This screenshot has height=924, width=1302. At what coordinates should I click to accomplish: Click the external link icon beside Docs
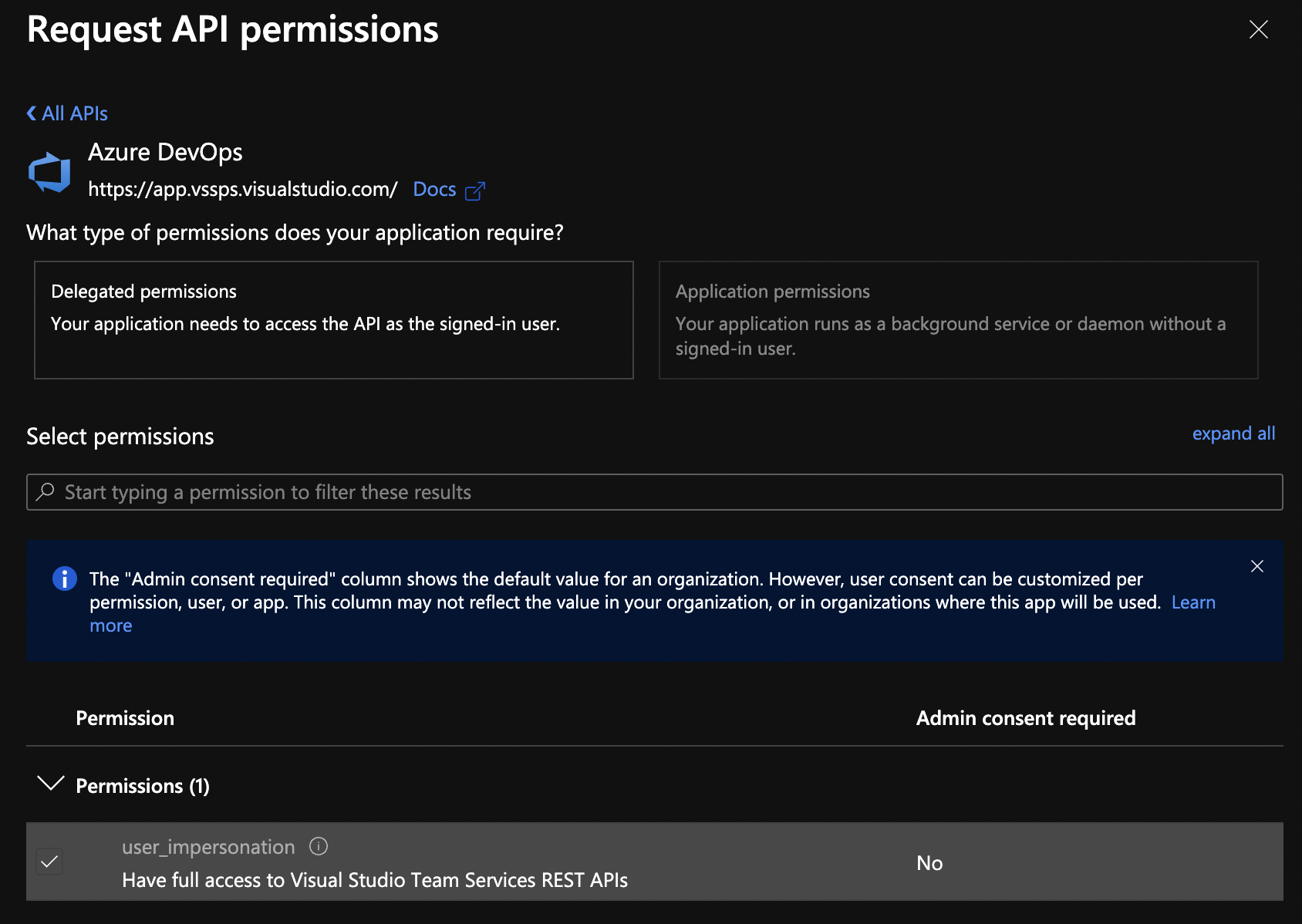[475, 191]
